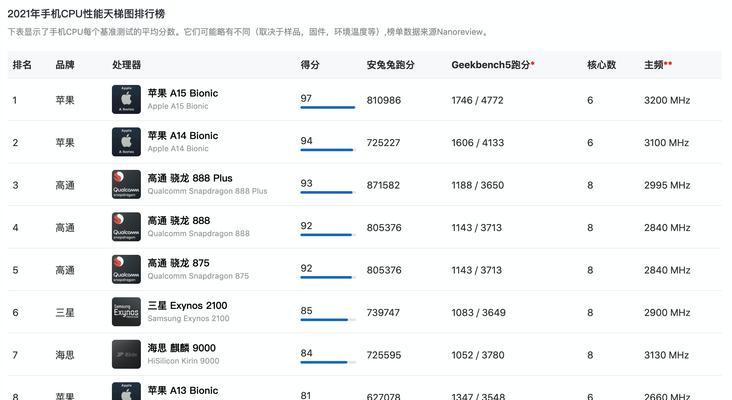Click the 品牌 column header
The width and height of the screenshot is (732, 400).
tap(65, 65)
